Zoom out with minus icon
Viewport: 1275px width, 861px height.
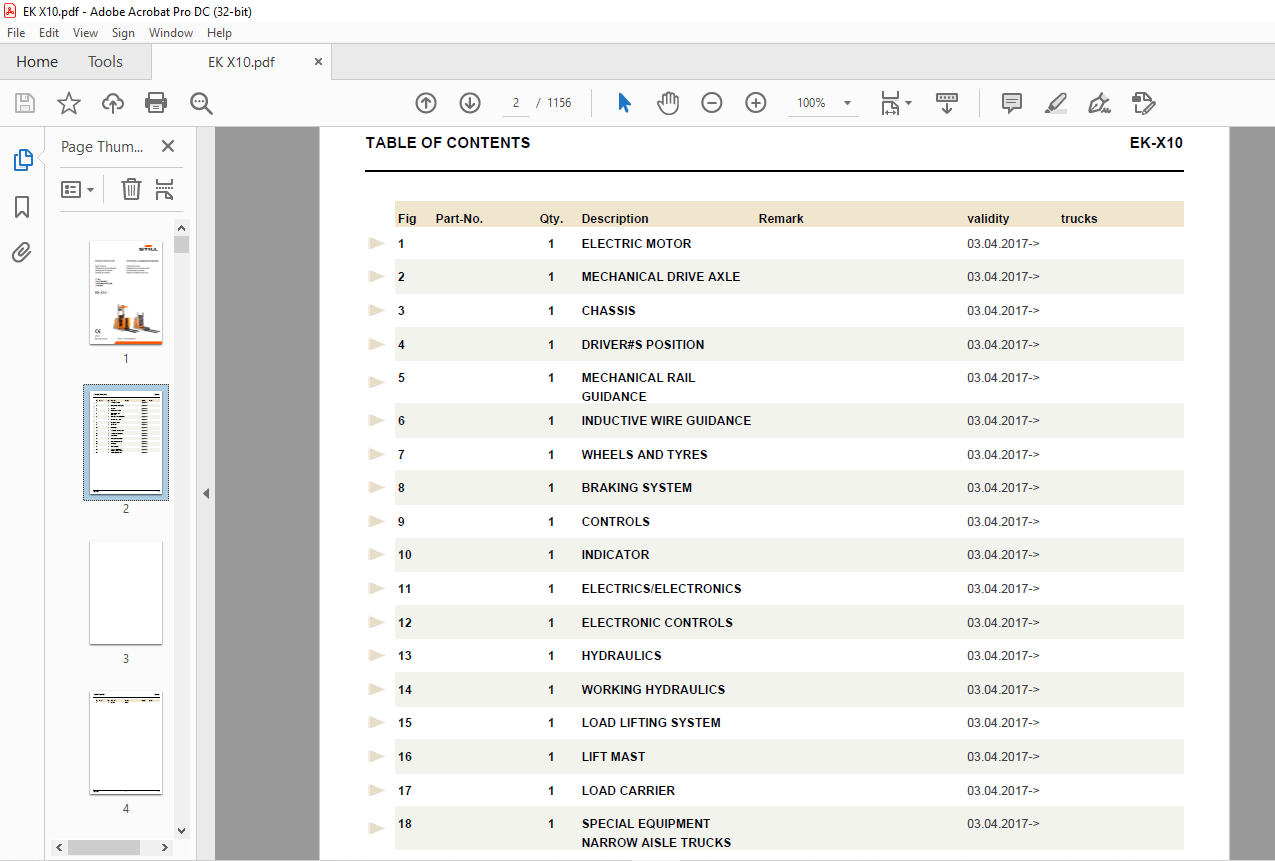[712, 103]
